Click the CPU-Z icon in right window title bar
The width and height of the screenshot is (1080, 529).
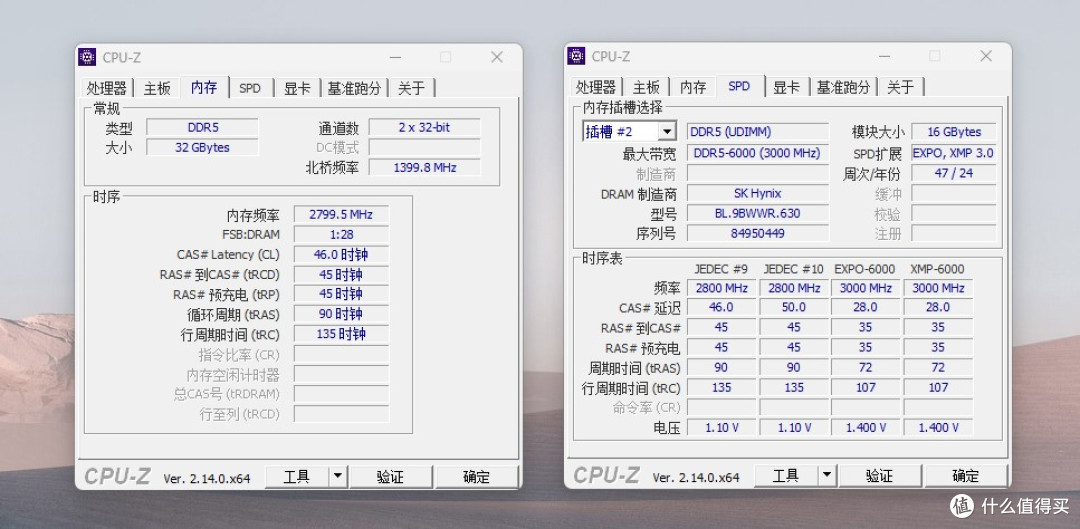[576, 56]
